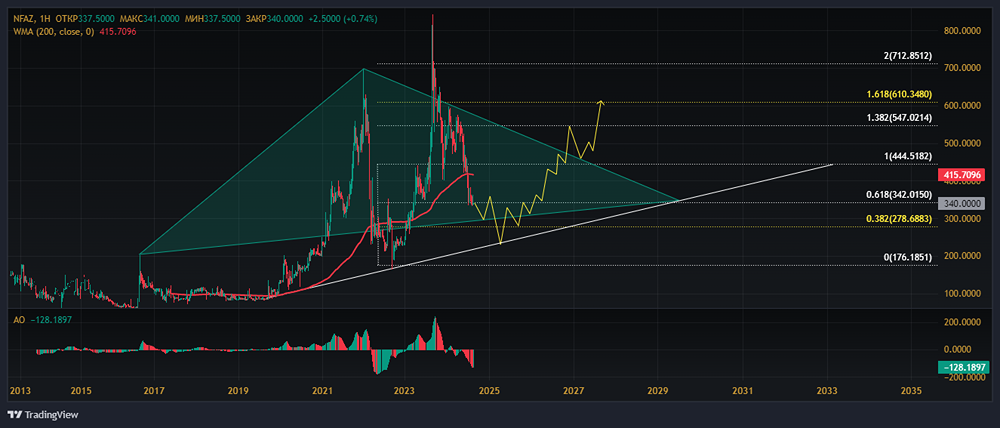Click the 2029 time axis label
This screenshot has width=1000, height=428.
(x=658, y=390)
